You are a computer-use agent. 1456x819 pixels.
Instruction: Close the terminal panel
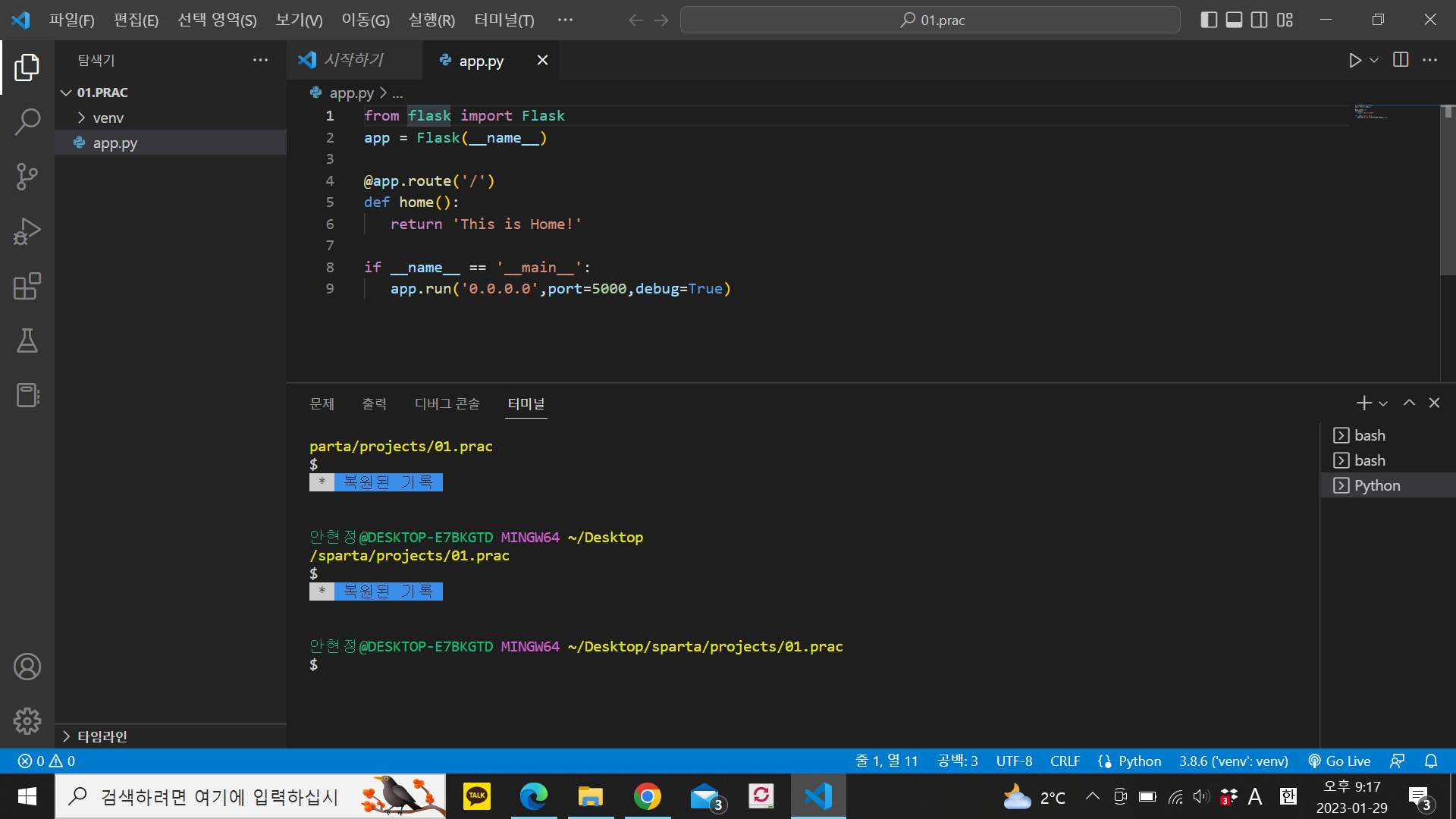pyautogui.click(x=1434, y=403)
